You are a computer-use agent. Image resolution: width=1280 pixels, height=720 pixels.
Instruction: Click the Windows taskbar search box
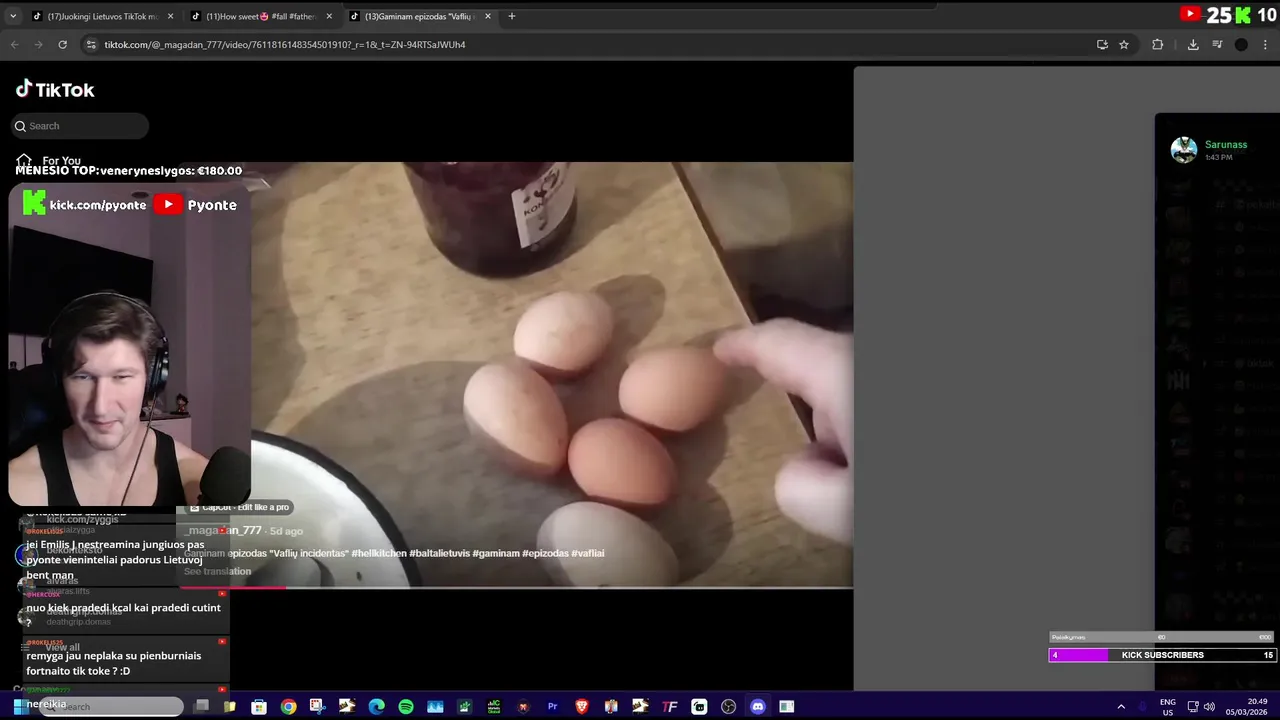[110, 706]
